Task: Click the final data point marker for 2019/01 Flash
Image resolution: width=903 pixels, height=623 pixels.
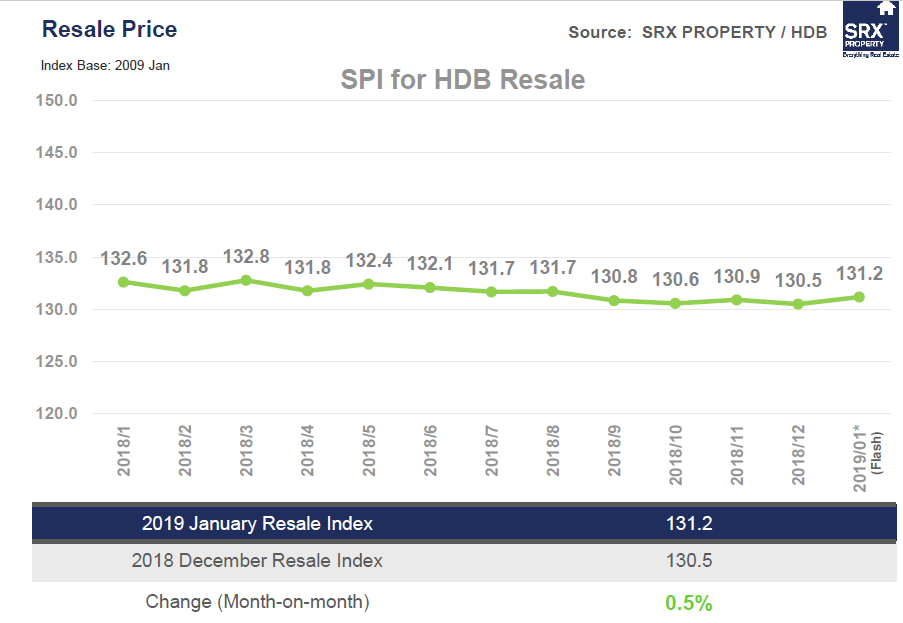Action: click(x=859, y=297)
